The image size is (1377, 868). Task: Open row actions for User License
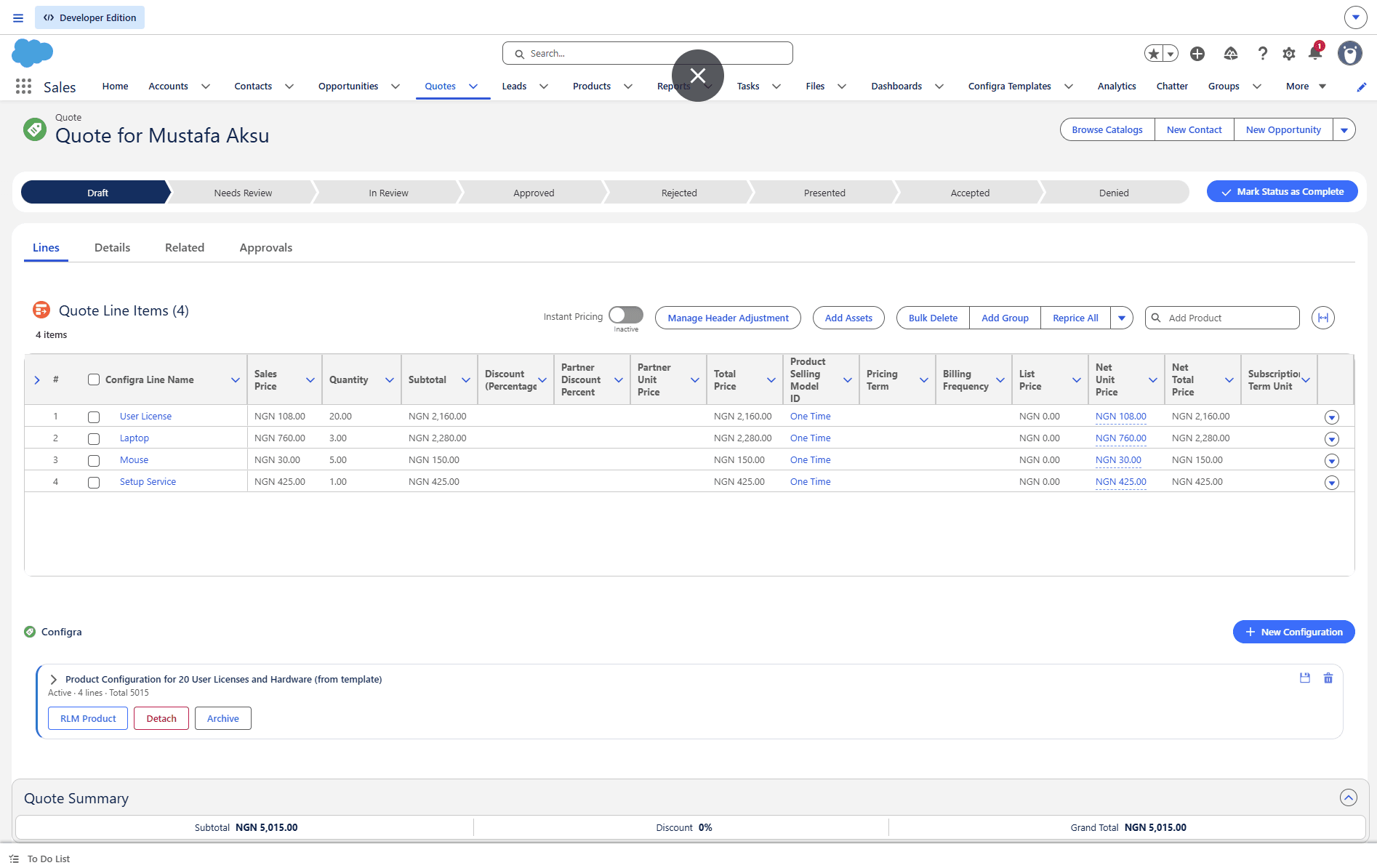[1332, 417]
